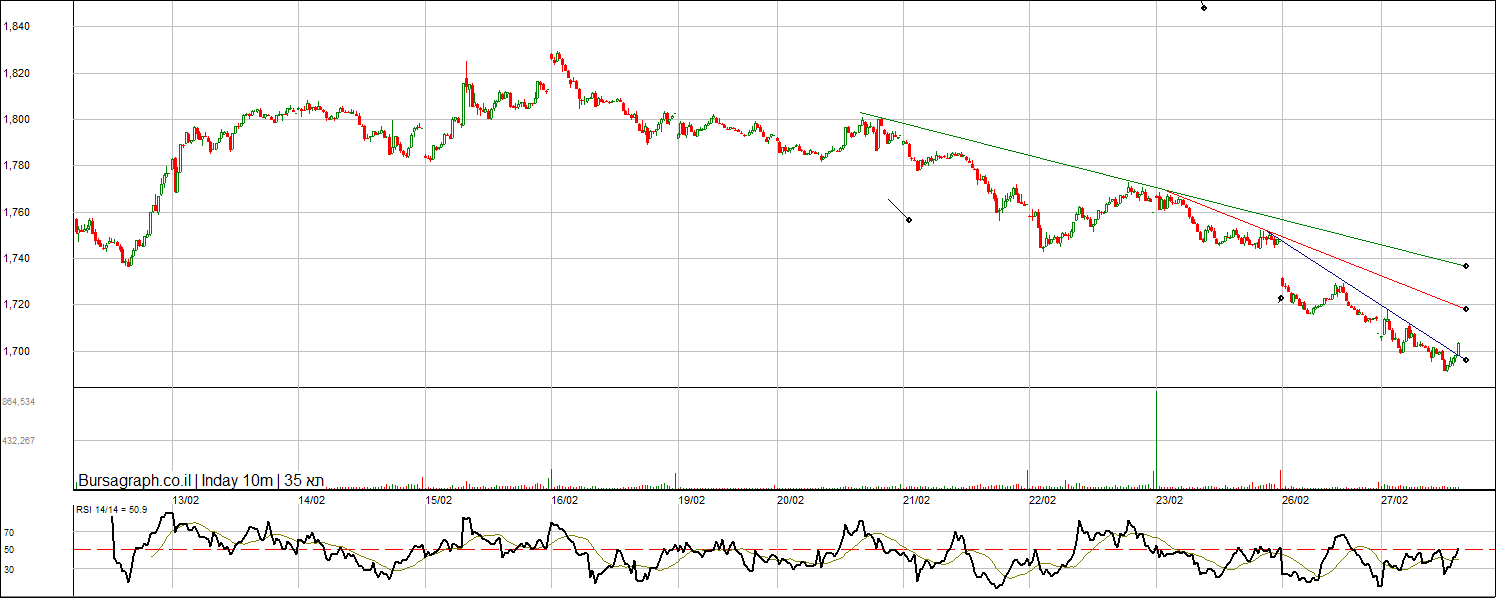
Task: Click the 864,534 volume axis label
Action: pyautogui.click(x=19, y=401)
